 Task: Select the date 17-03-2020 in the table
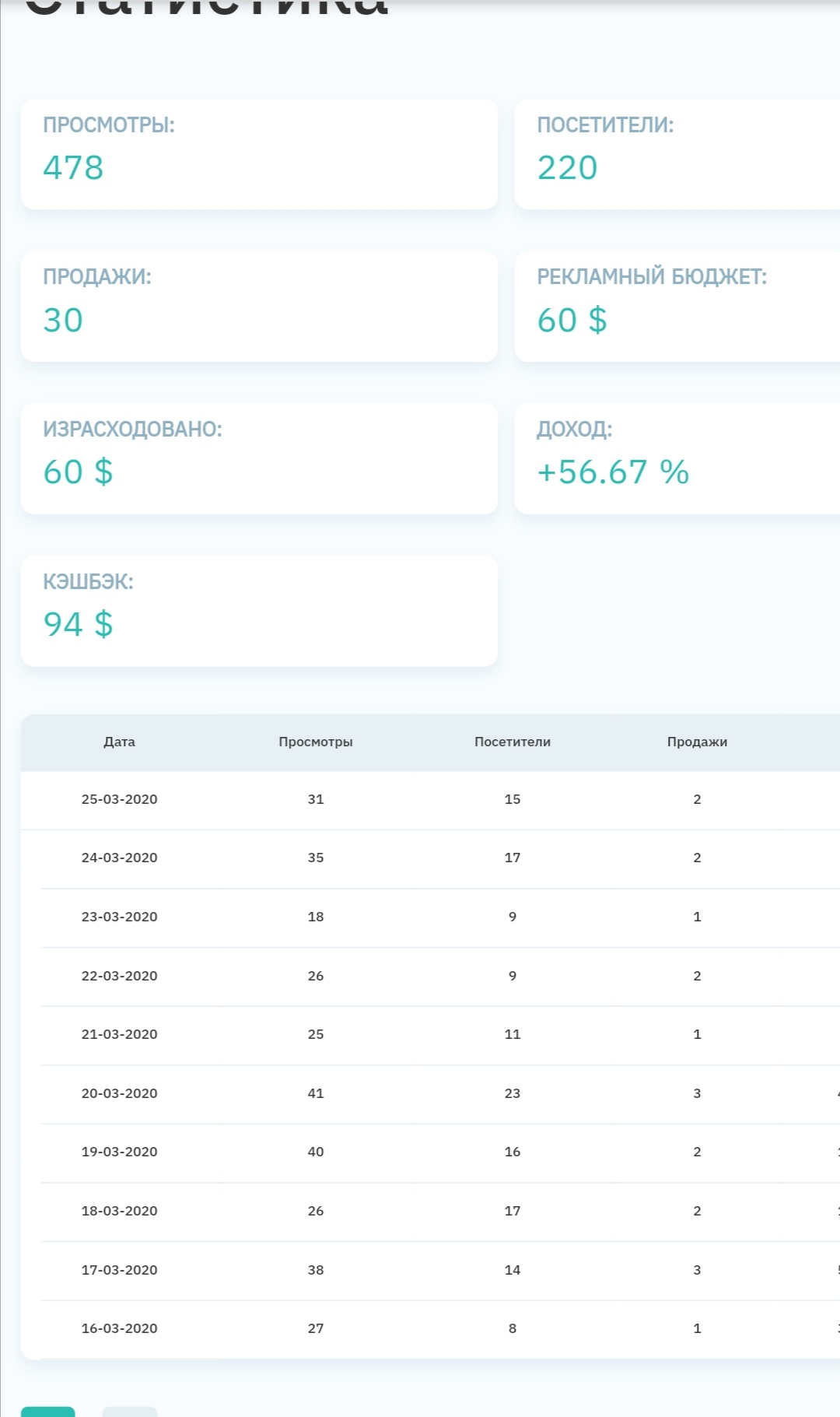click(x=119, y=1270)
